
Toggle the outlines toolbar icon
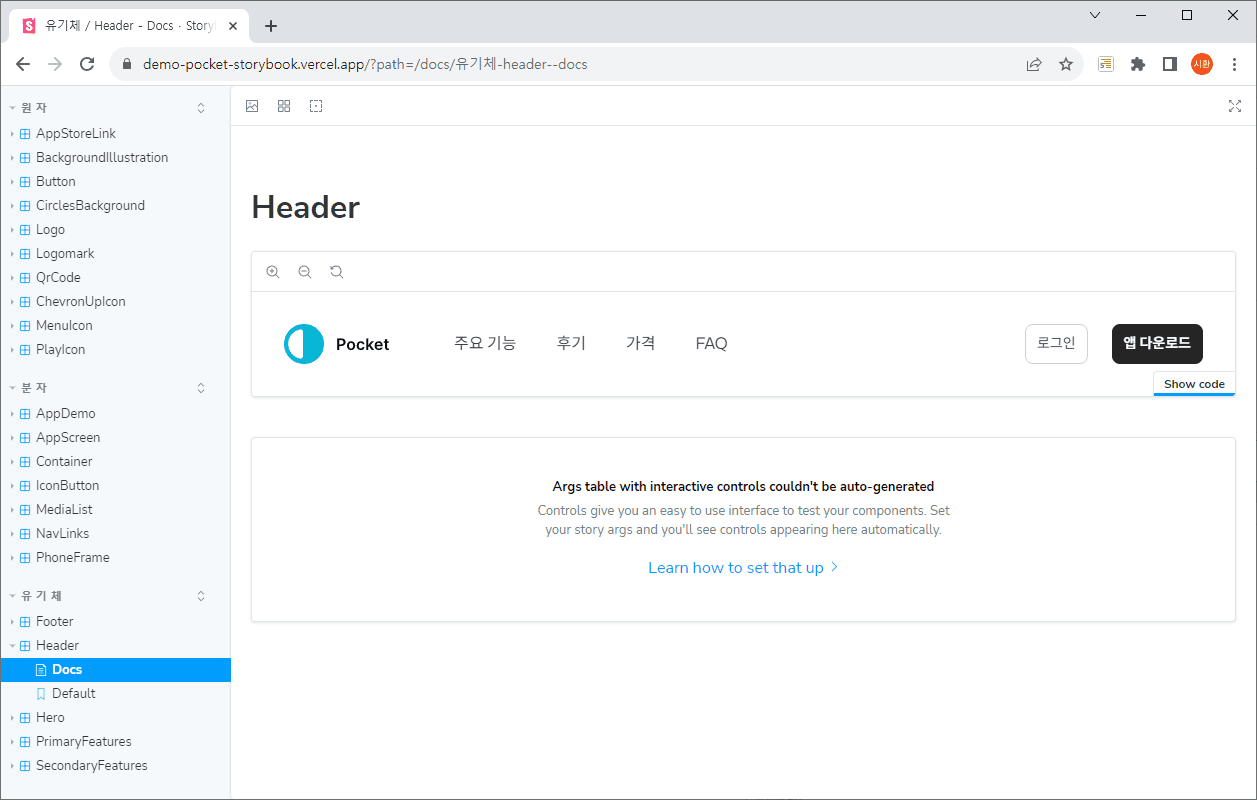[316, 106]
